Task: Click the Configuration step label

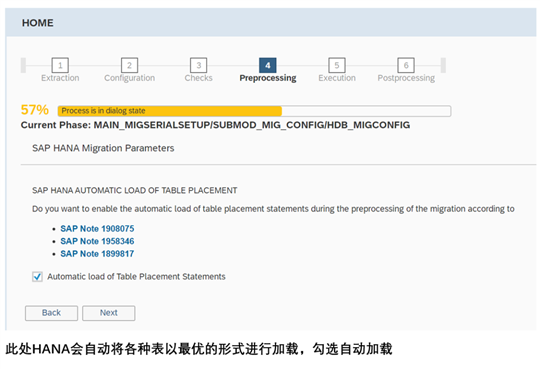Action: (x=129, y=78)
